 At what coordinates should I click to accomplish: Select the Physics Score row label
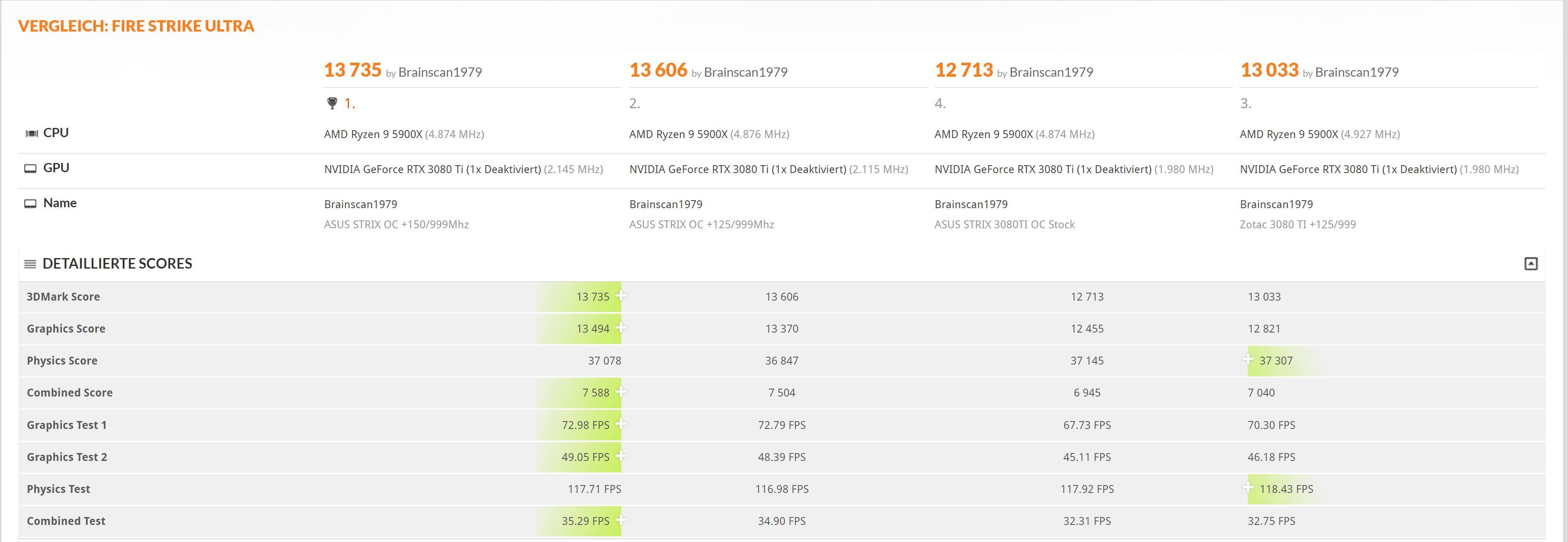pos(62,361)
